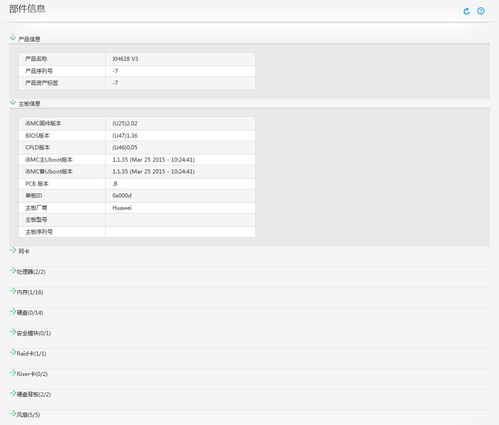Expand the Riser卡(0/2) section

[x=13, y=373]
